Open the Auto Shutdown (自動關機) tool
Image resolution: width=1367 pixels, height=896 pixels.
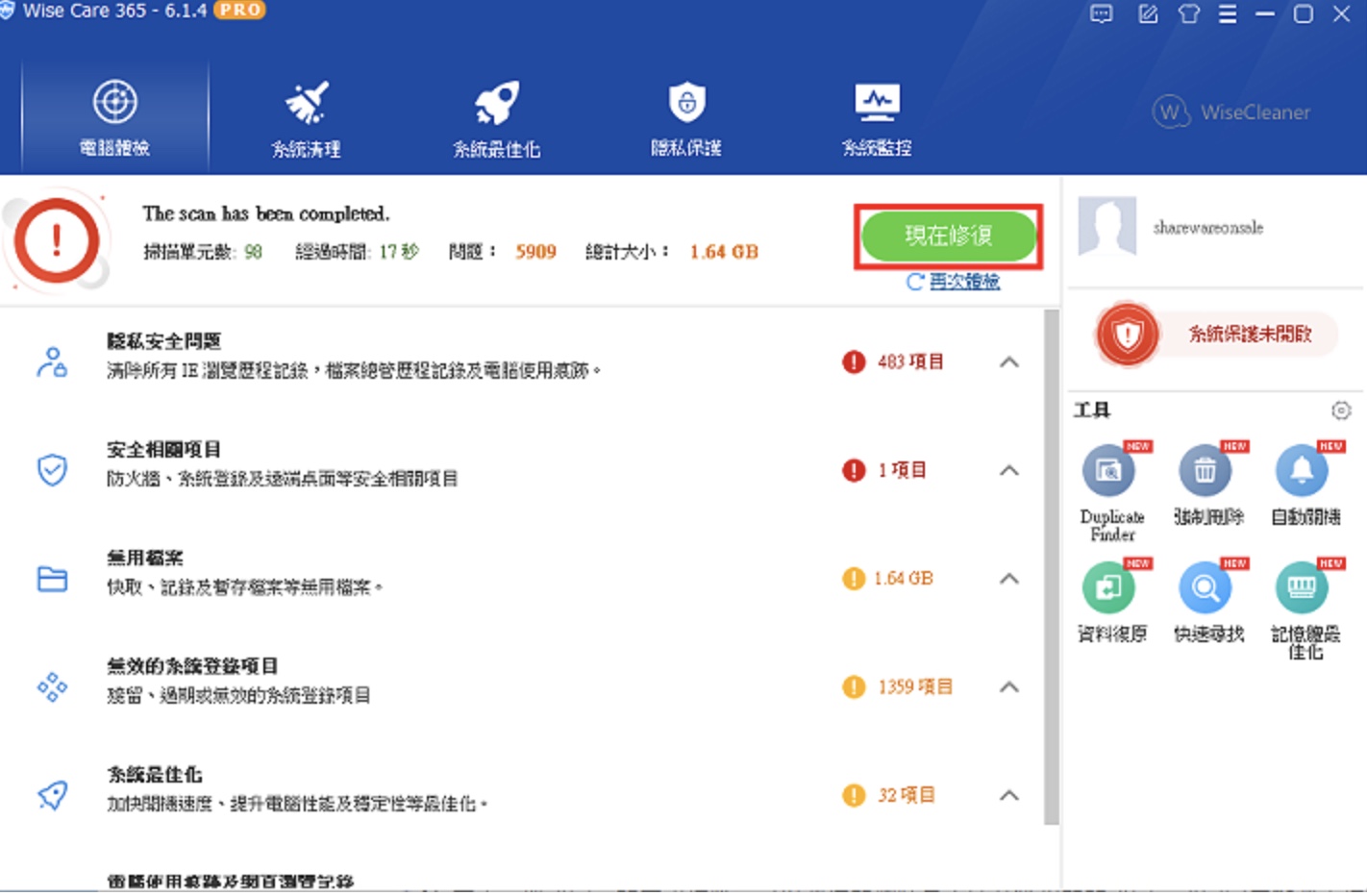1305,485
